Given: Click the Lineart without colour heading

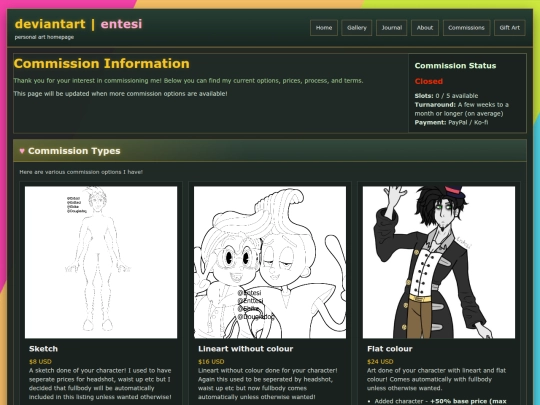Looking at the screenshot, I should click(246, 349).
